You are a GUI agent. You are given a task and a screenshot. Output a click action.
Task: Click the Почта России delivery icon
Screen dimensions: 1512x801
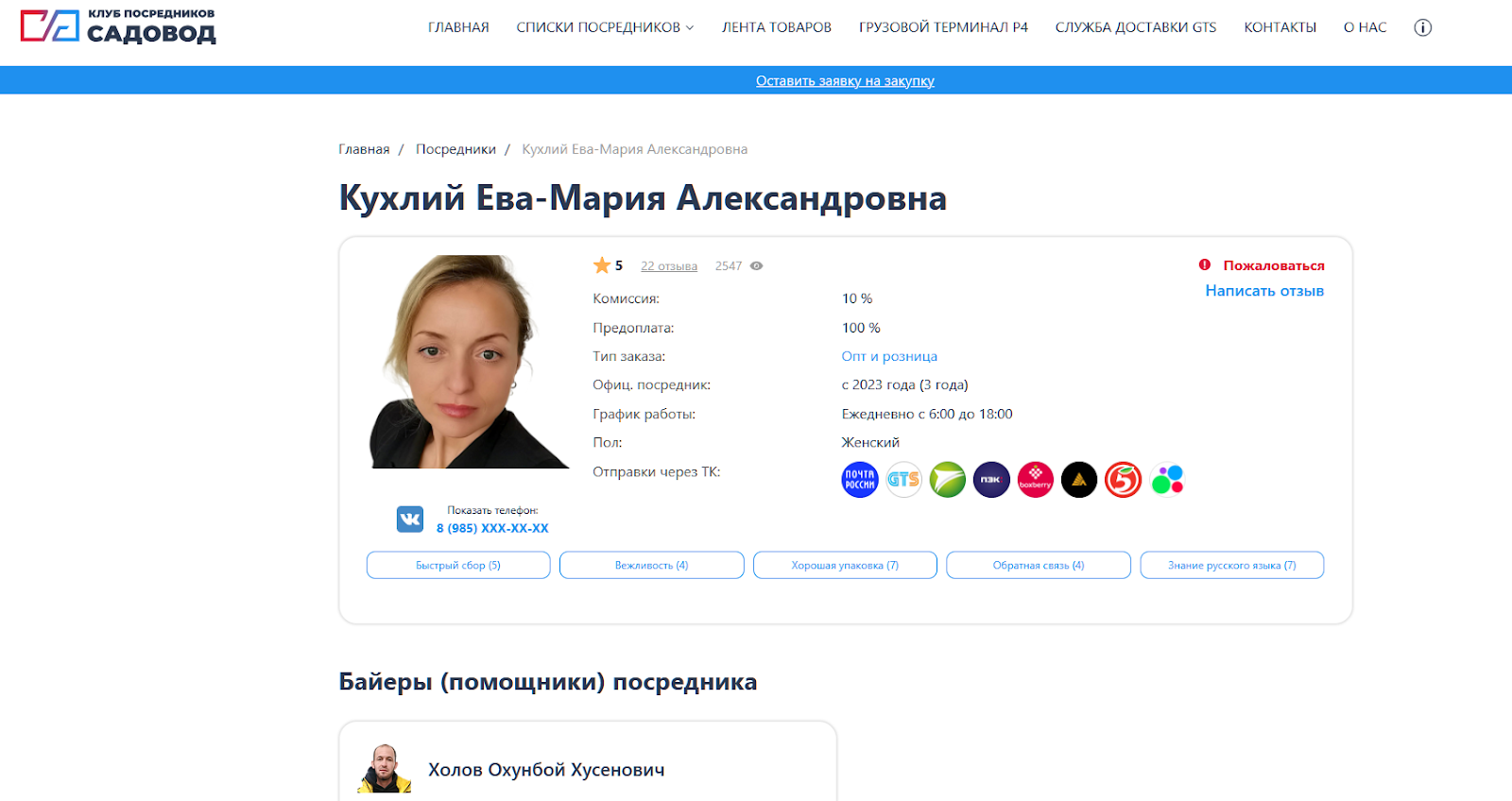(x=859, y=480)
